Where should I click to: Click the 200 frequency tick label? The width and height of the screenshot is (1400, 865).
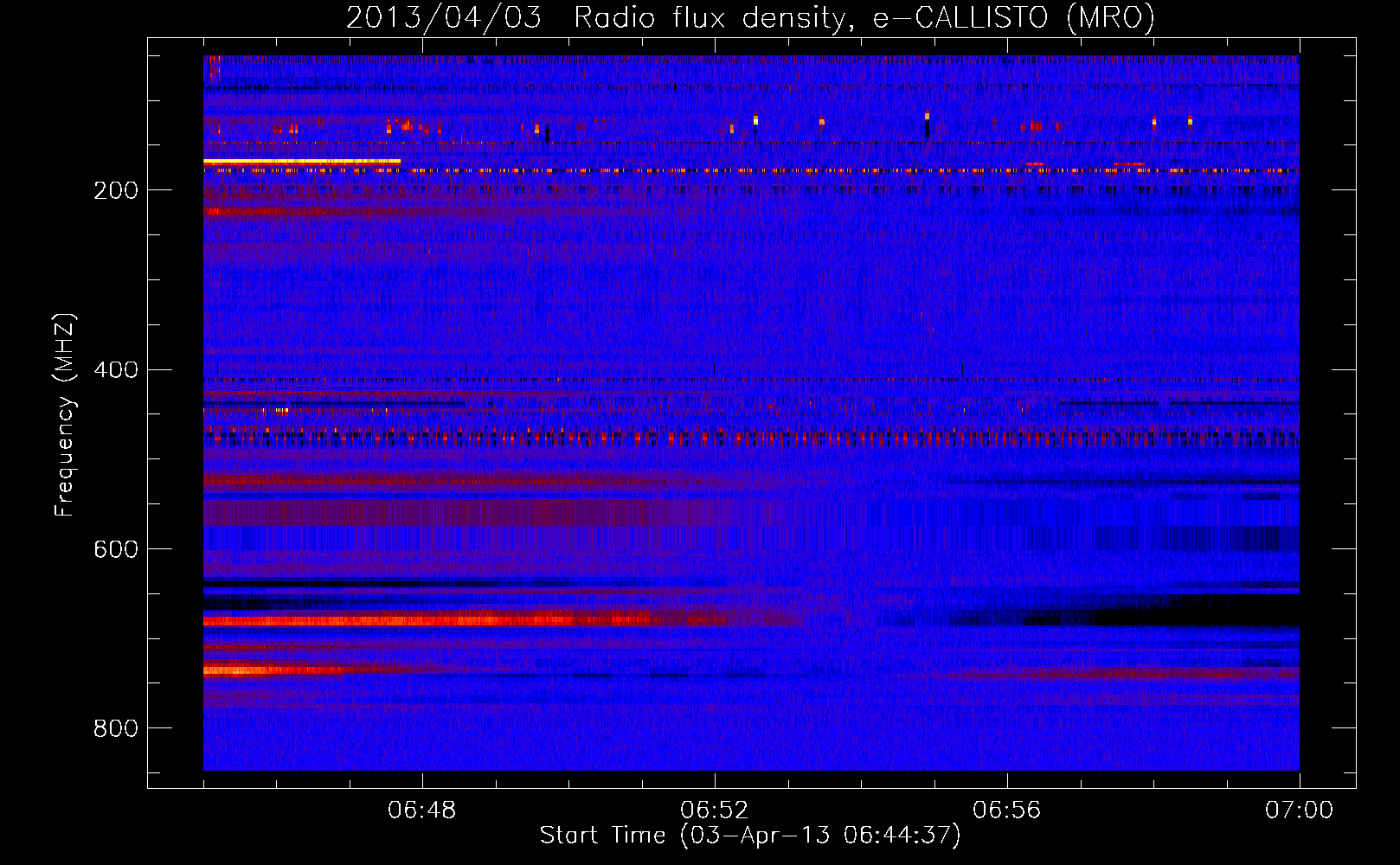pos(116,190)
